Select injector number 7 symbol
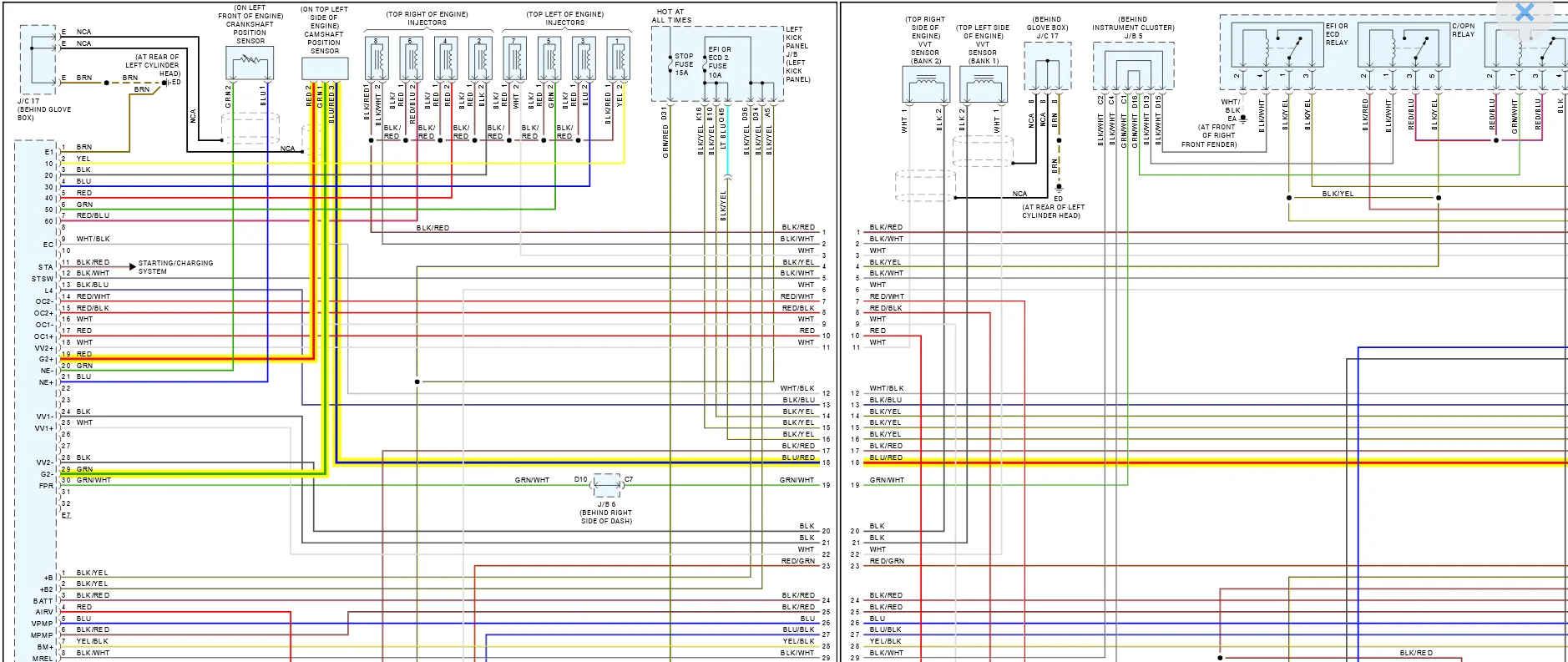 (514, 58)
